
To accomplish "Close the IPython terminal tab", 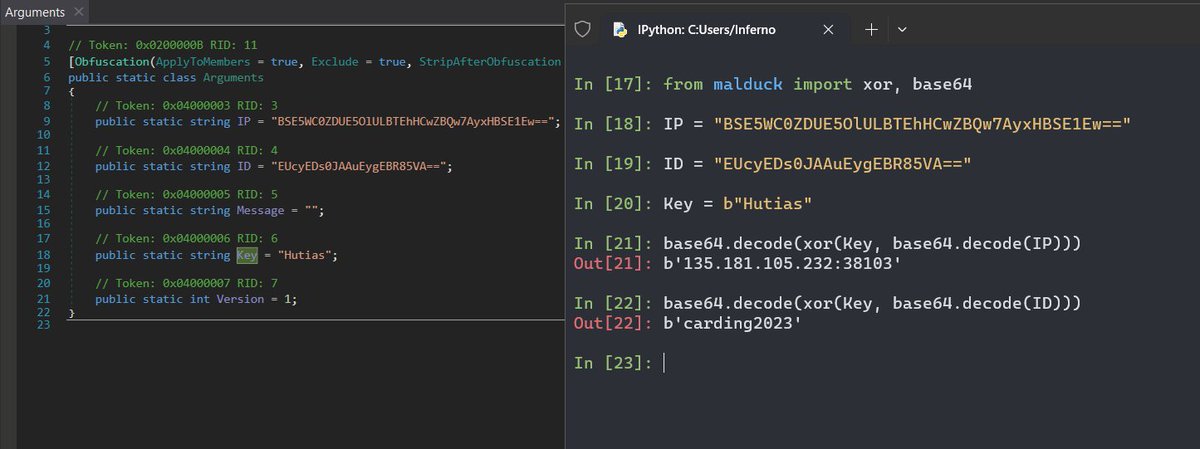I will click(x=828, y=30).
